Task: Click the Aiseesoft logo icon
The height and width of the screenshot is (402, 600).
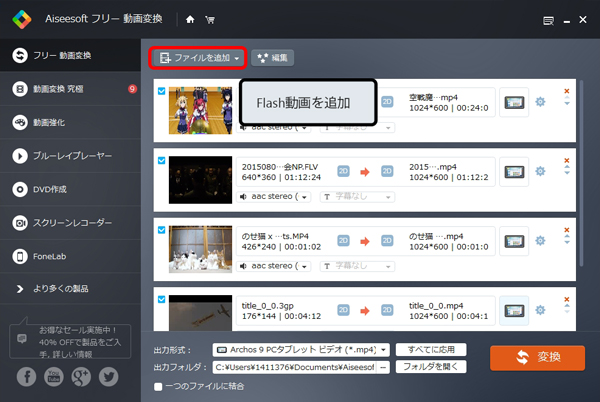Action: tap(22, 20)
